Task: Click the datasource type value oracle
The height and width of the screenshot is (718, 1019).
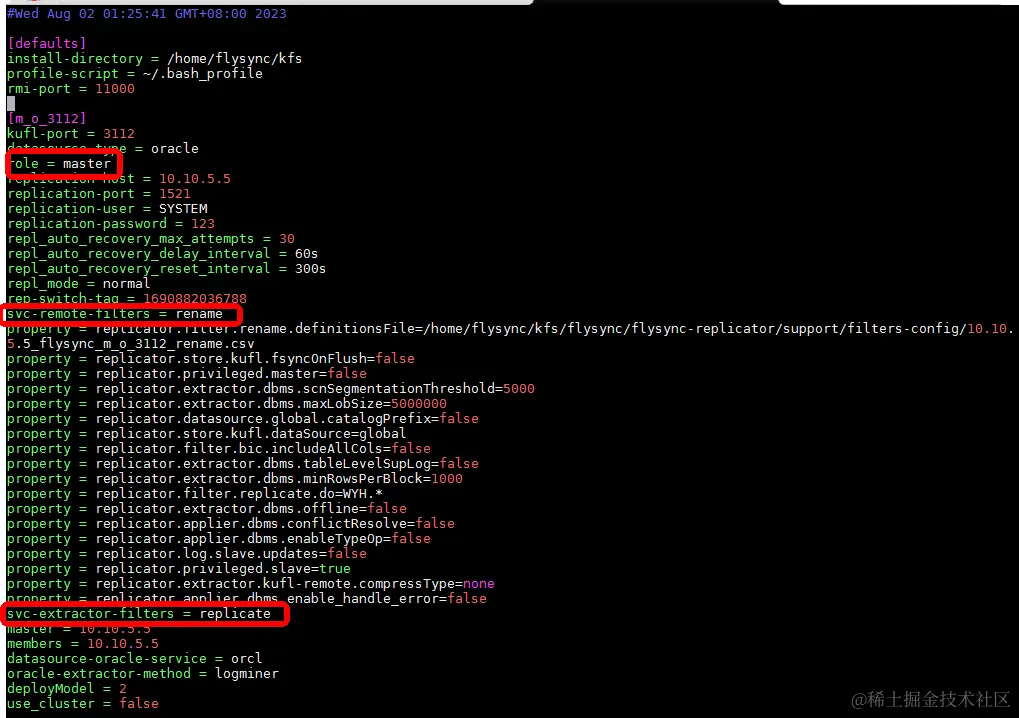Action: point(175,148)
